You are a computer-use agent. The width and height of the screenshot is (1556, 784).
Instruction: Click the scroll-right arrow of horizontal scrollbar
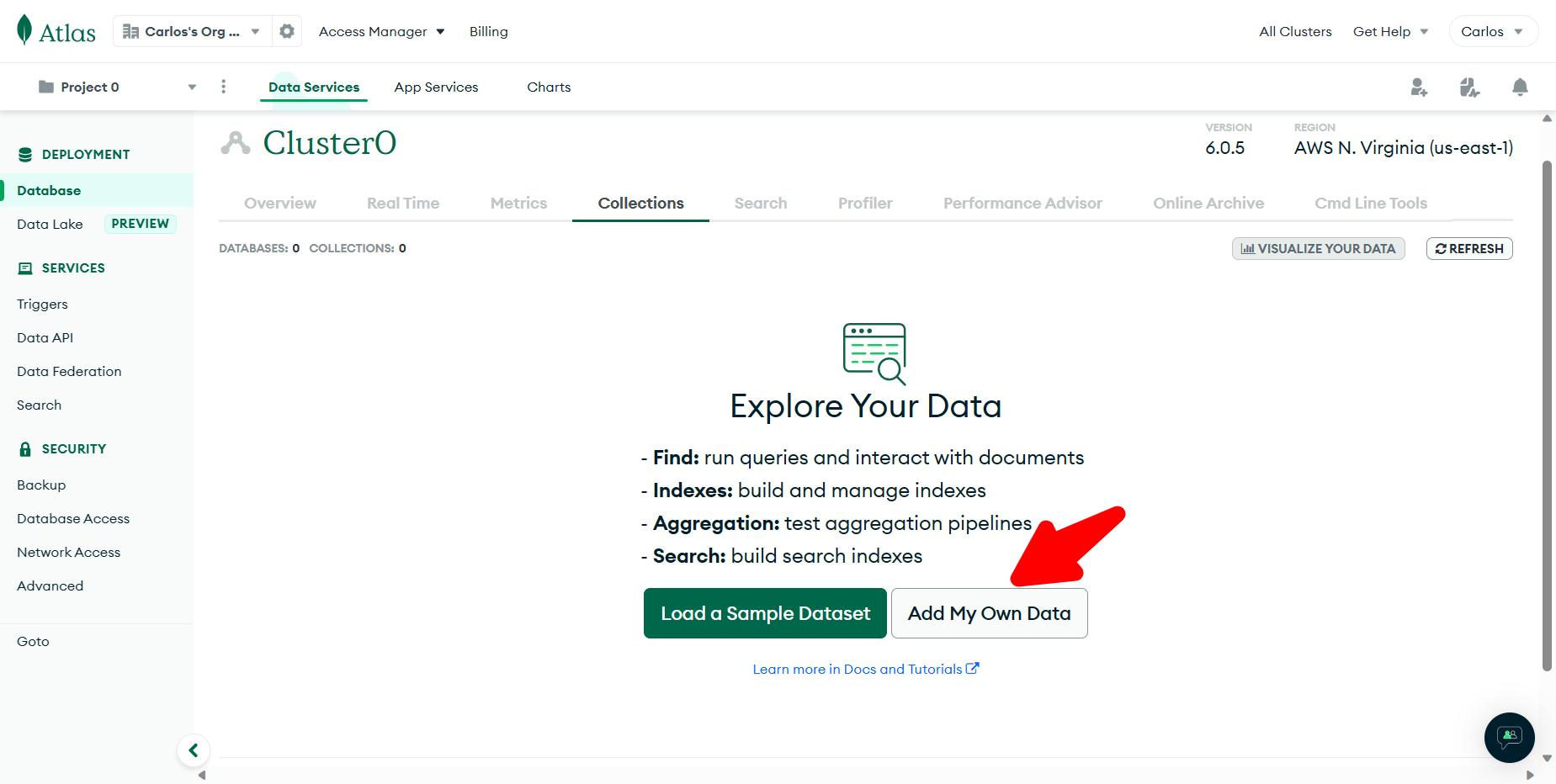(x=1530, y=776)
